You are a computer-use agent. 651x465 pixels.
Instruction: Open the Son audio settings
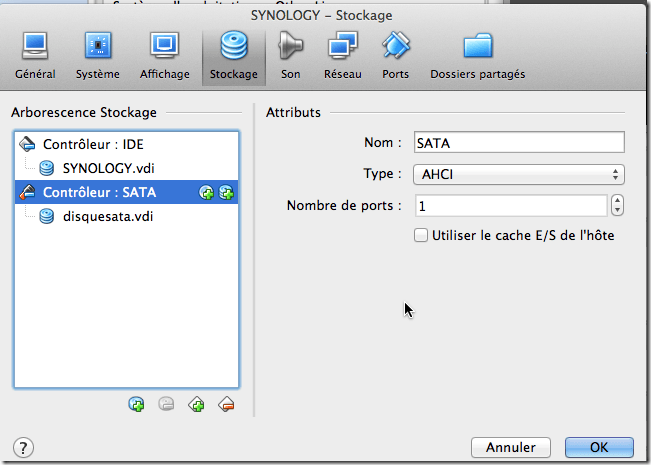coord(291,56)
